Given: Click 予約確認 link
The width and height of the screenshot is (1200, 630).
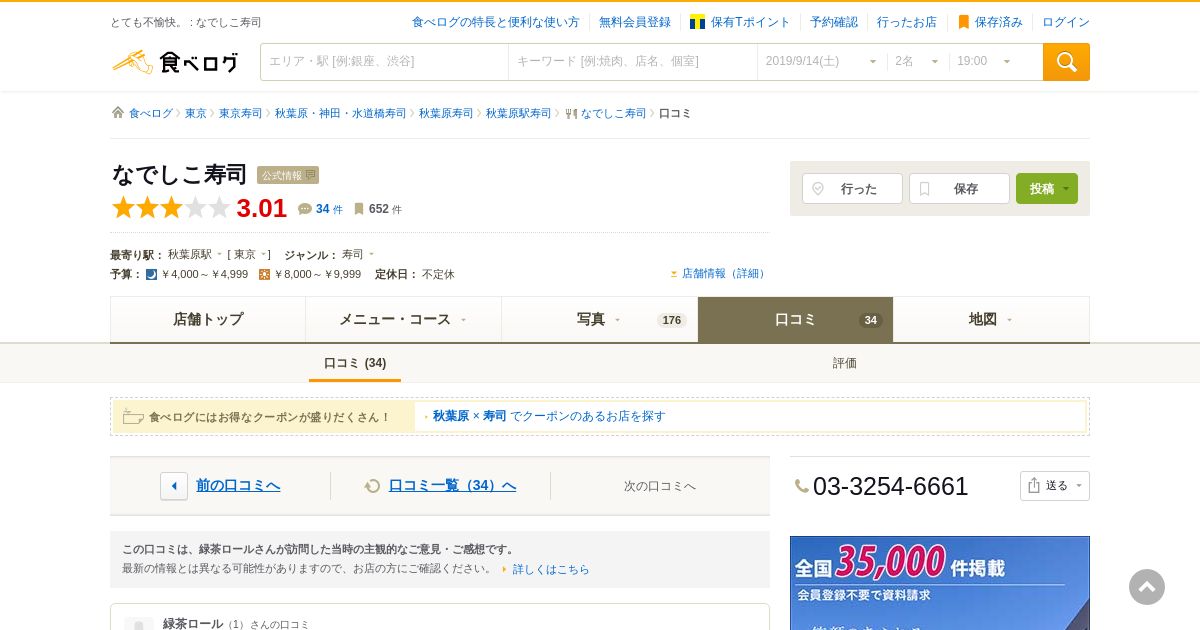Looking at the screenshot, I should click(834, 22).
